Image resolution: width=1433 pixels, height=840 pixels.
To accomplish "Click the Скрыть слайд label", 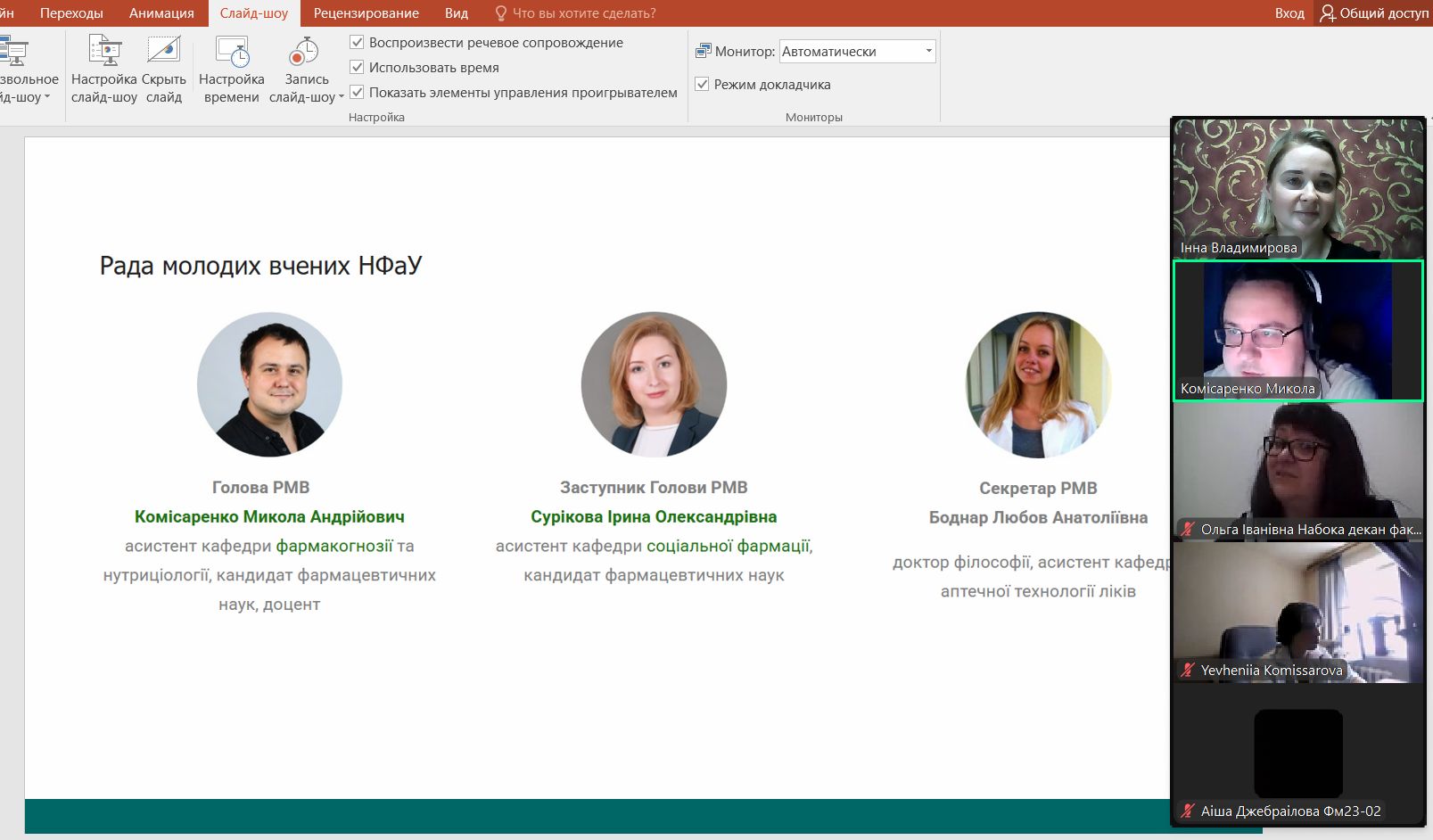I will click(x=164, y=88).
